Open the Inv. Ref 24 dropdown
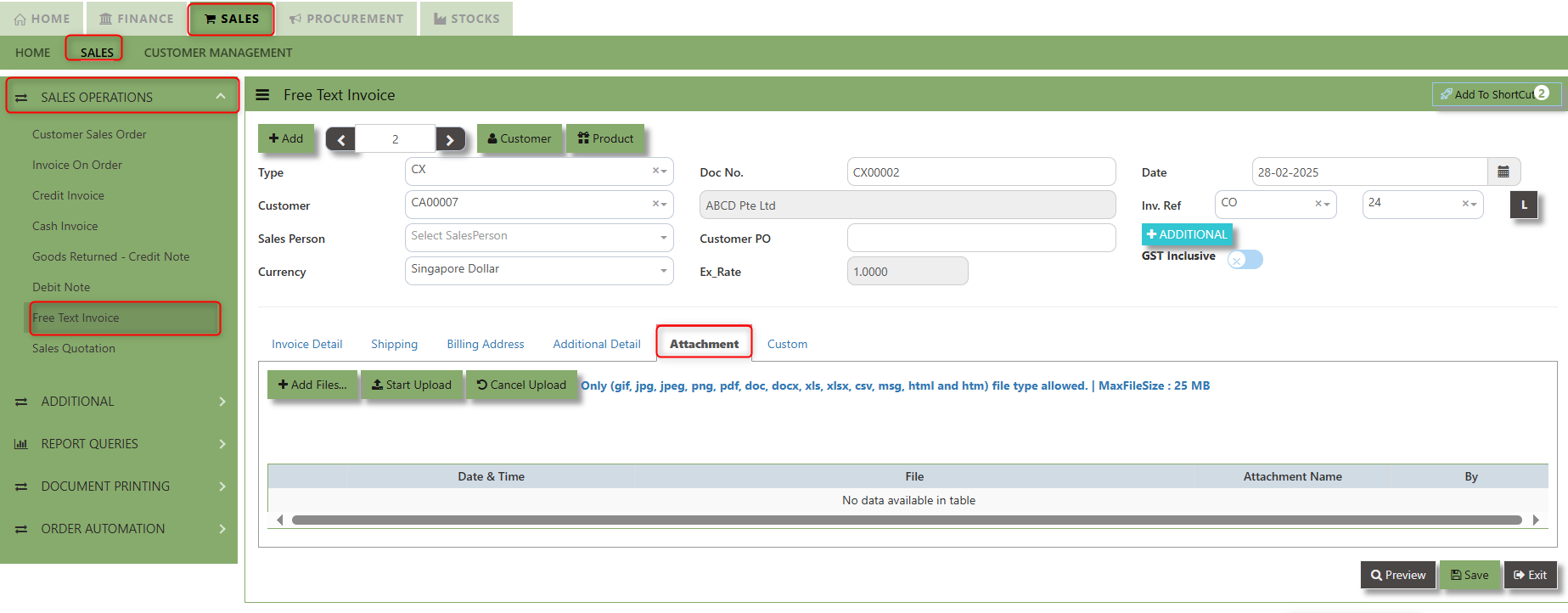The image size is (1568, 613). [x=1474, y=205]
